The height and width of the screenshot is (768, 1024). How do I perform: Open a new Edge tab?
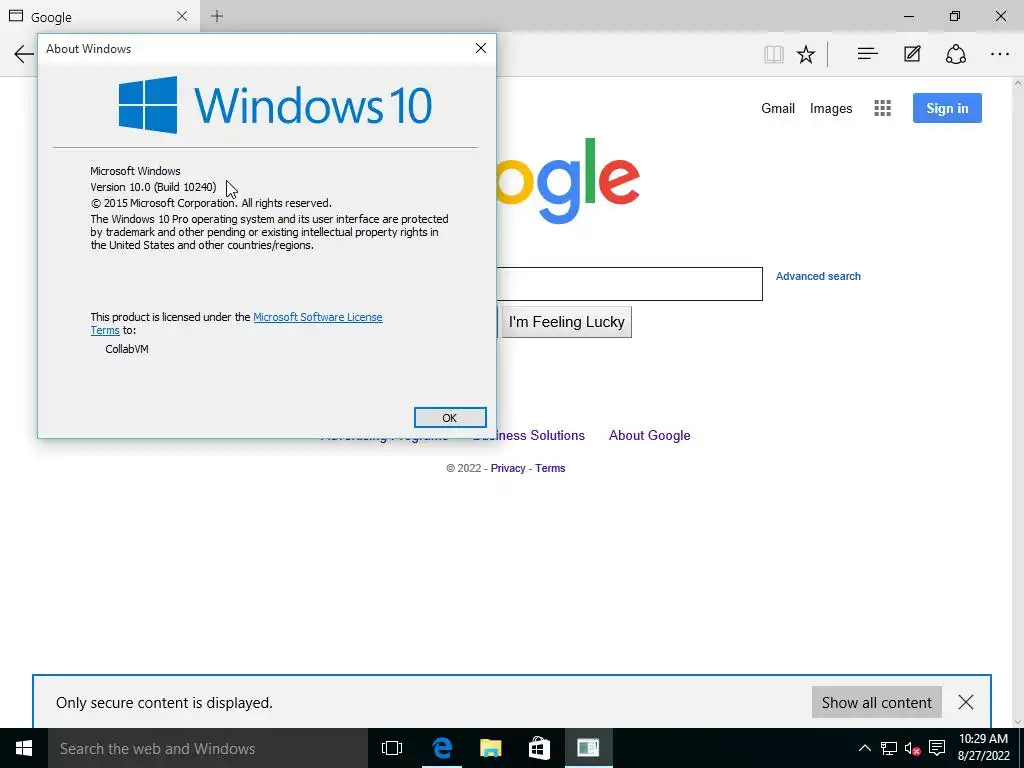[x=217, y=16]
